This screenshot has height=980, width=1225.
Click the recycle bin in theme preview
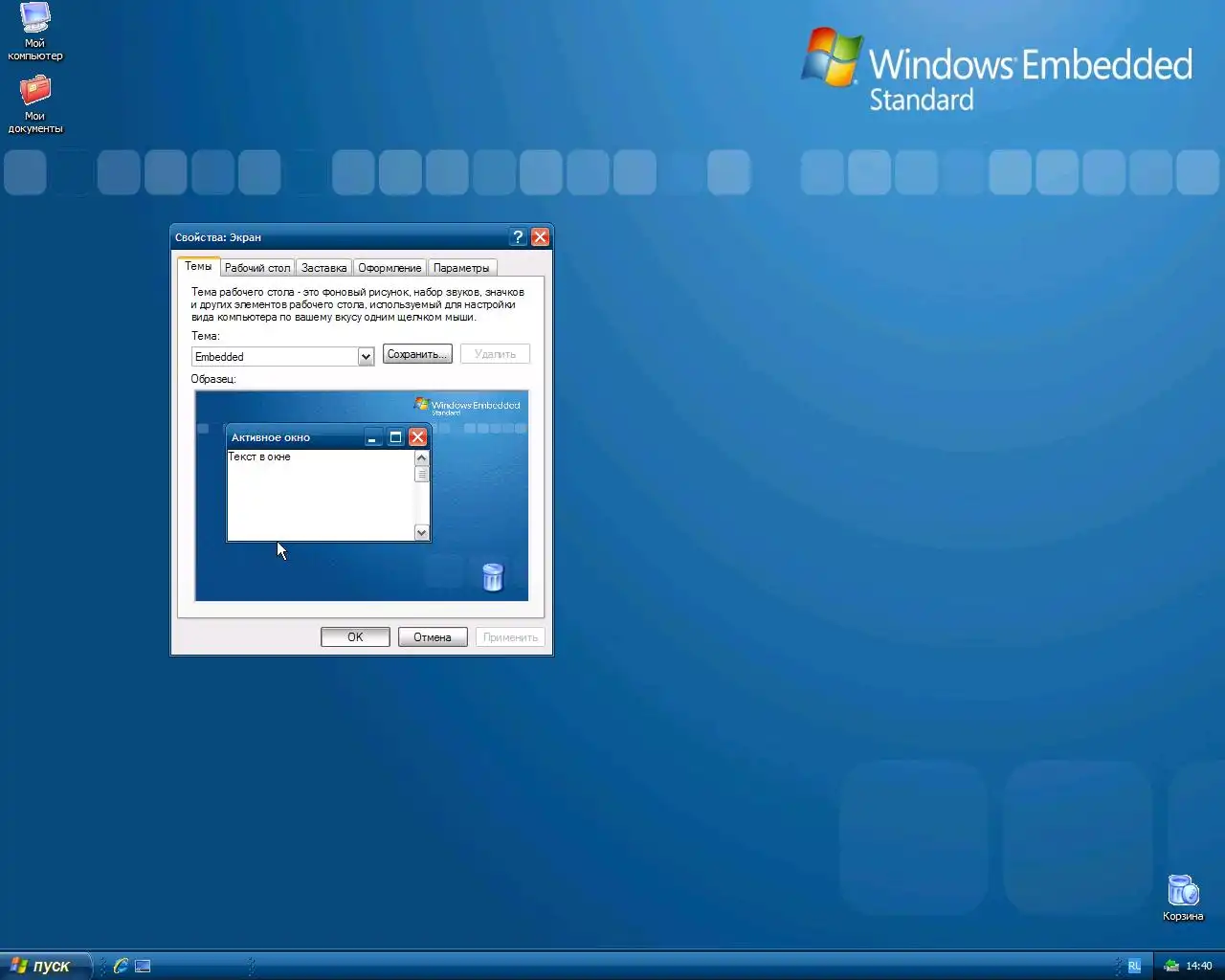click(x=492, y=577)
